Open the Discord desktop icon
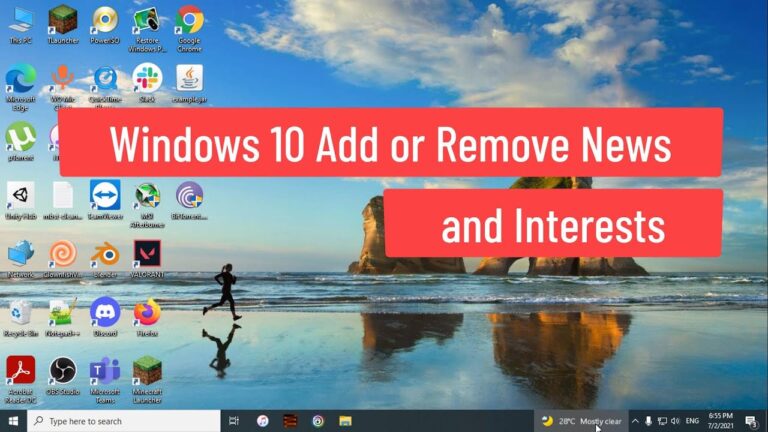The width and height of the screenshot is (768, 432). click(x=105, y=312)
